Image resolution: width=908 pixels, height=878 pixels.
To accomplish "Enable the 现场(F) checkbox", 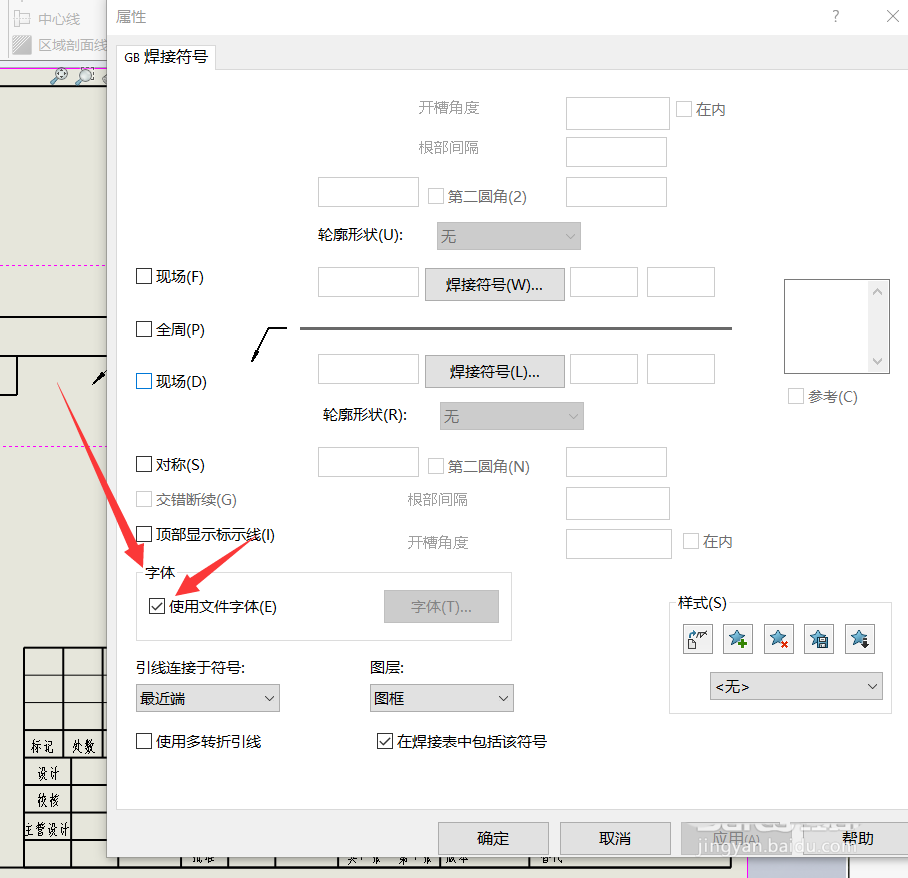I will click(144, 276).
